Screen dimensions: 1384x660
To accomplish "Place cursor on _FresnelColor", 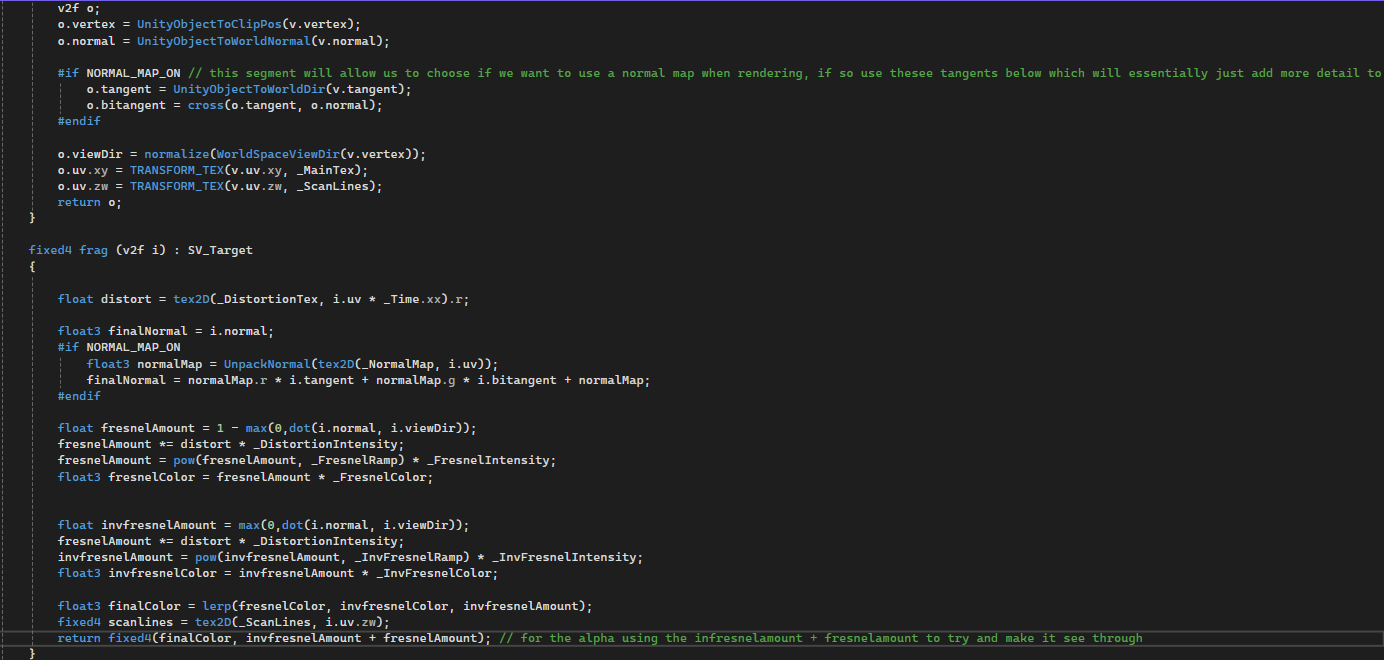I will point(382,477).
